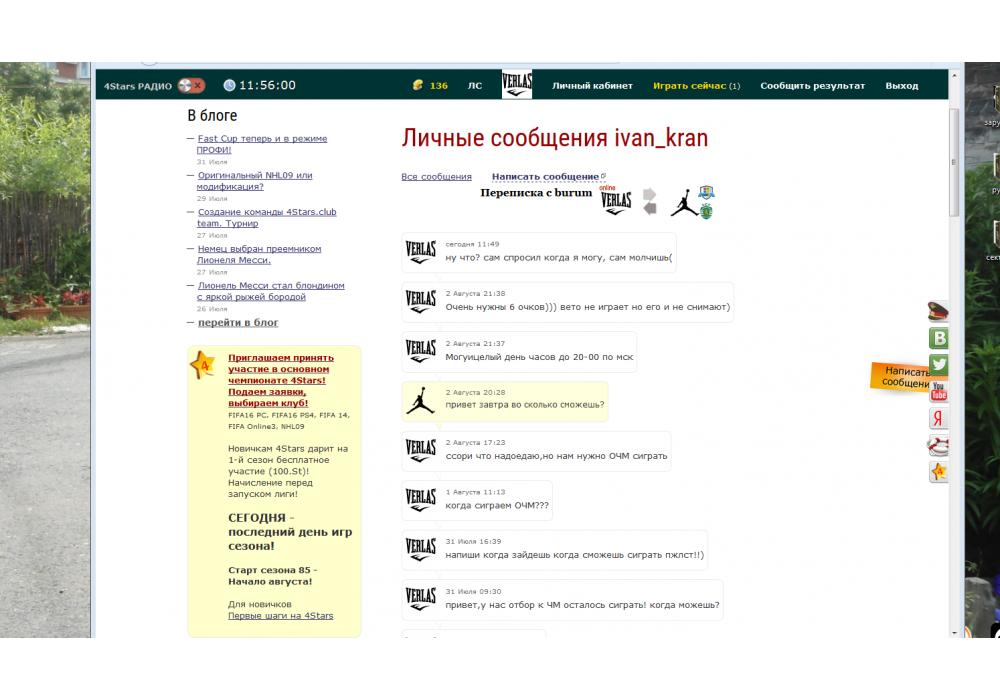Viewport: 1000px width, 700px height.
Task: Open the Немец выбран преемником Лионеля Месси link
Action: [259, 254]
